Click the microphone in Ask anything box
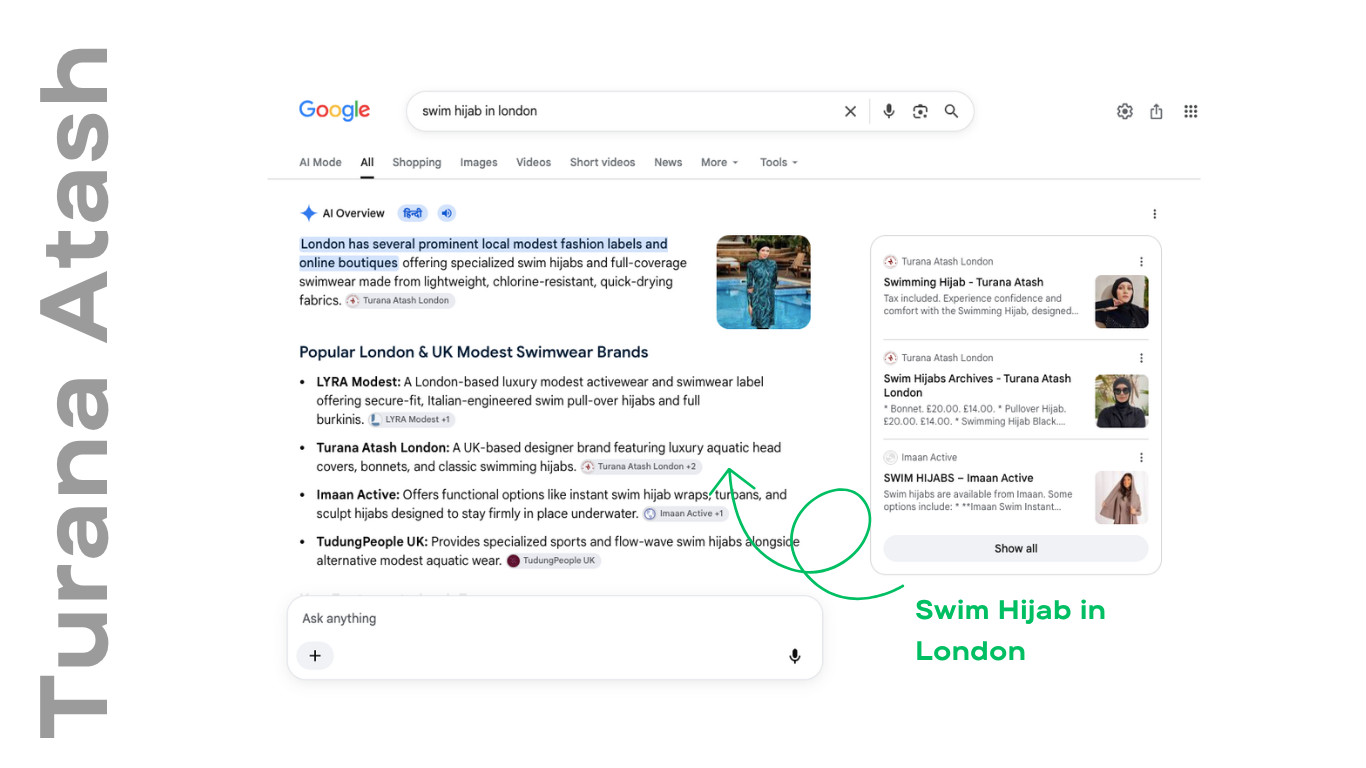Screen dimensions: 1366x768 coord(795,656)
